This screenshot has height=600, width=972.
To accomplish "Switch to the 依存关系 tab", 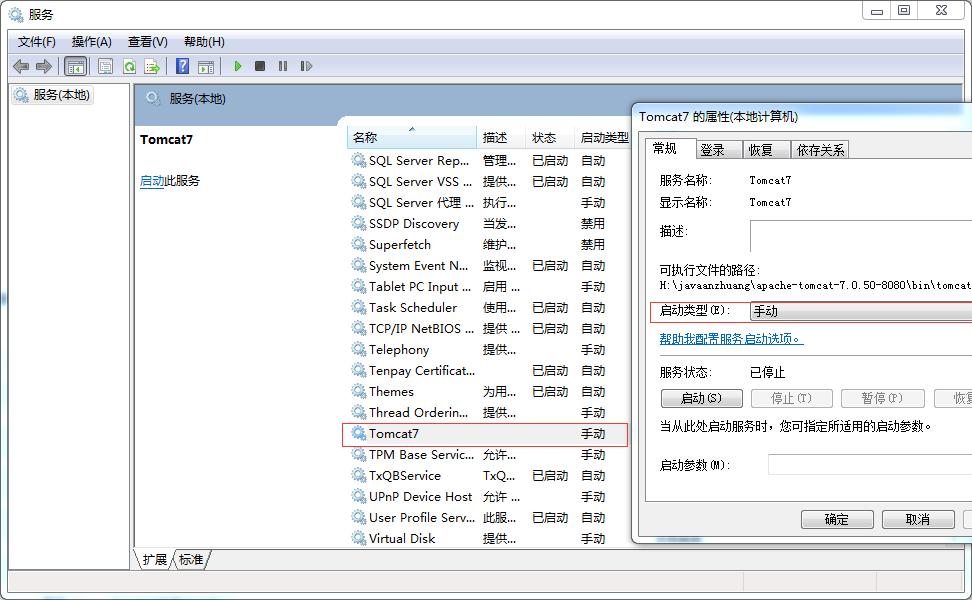I will (820, 150).
